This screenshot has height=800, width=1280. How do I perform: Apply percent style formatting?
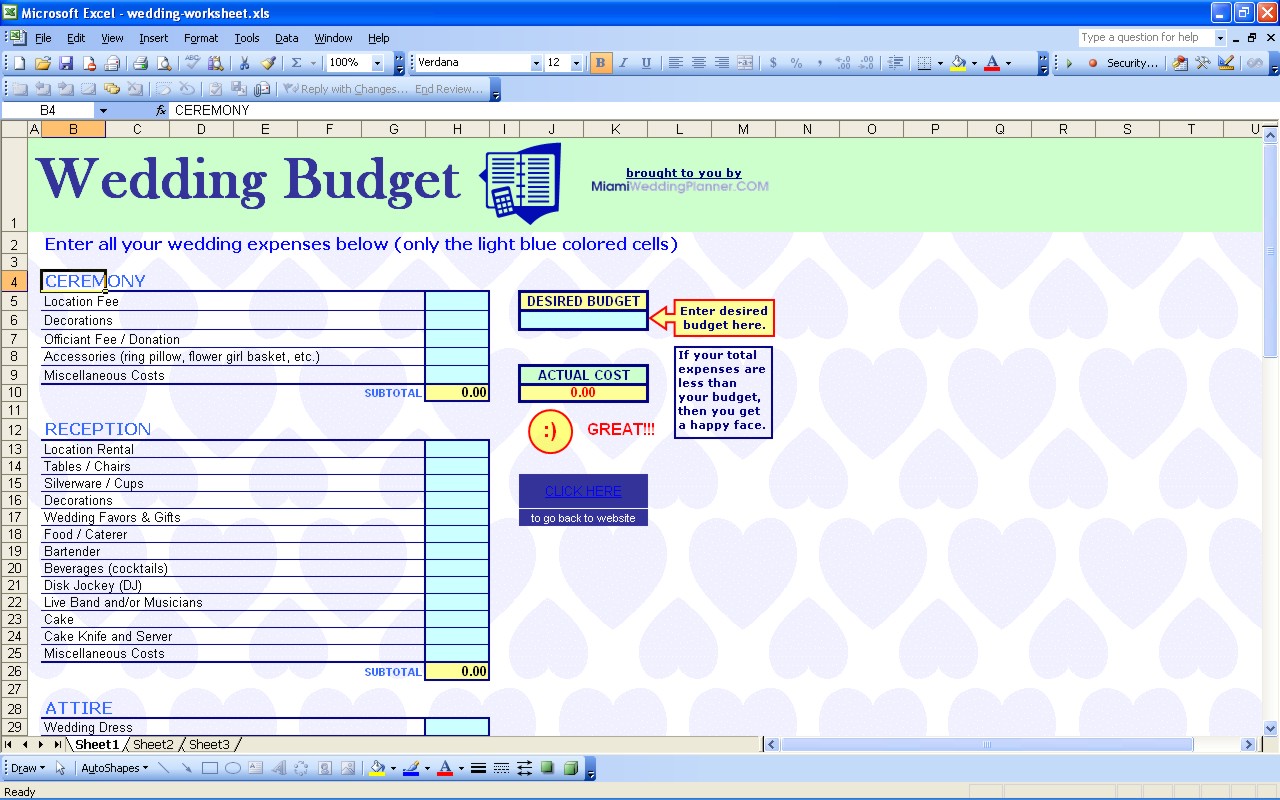tap(796, 63)
